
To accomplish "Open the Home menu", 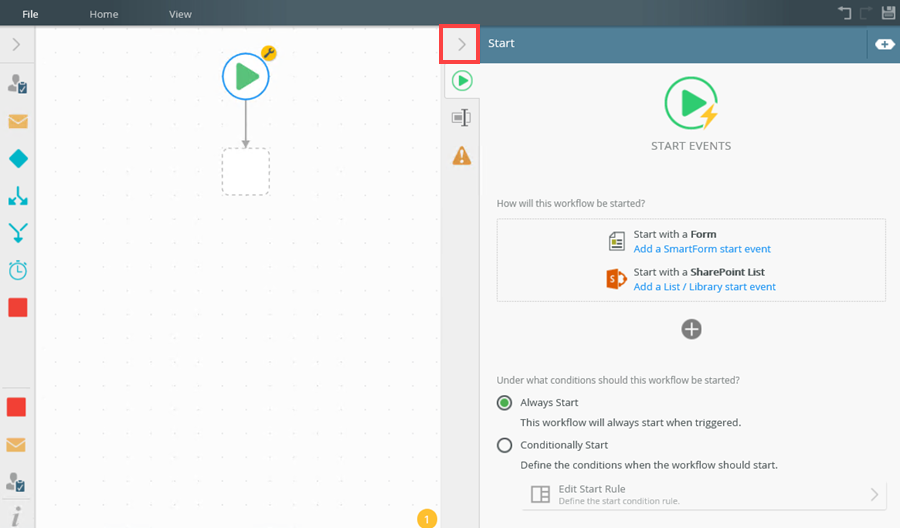I will (x=104, y=14).
